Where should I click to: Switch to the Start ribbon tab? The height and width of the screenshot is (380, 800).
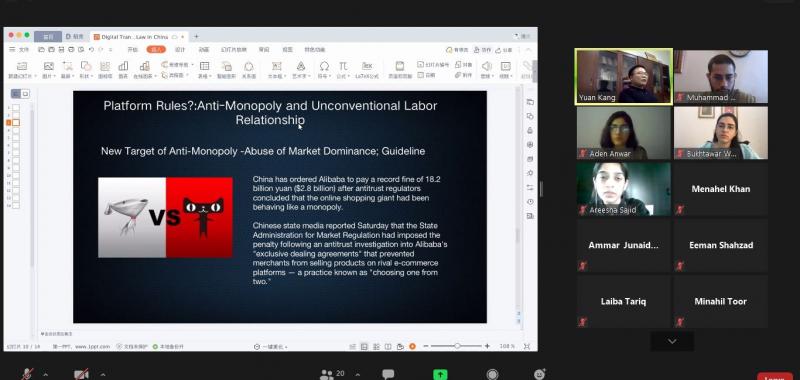click(132, 49)
